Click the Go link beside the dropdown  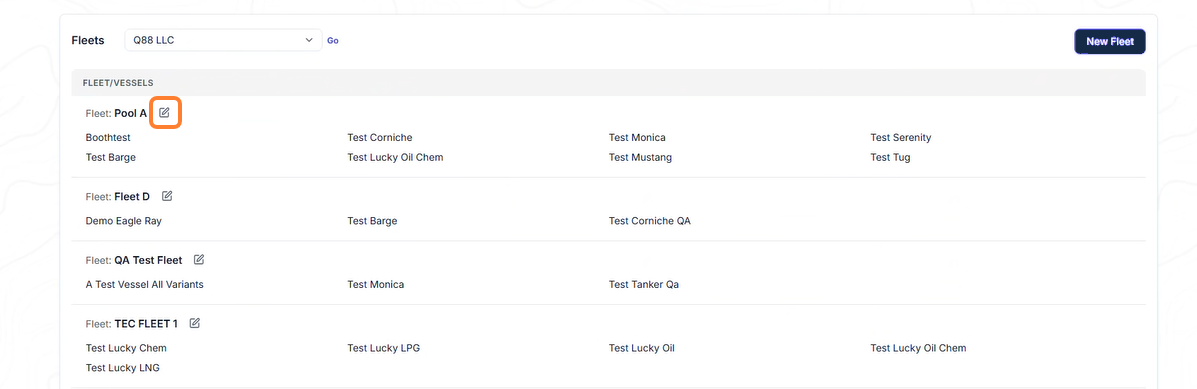click(333, 40)
